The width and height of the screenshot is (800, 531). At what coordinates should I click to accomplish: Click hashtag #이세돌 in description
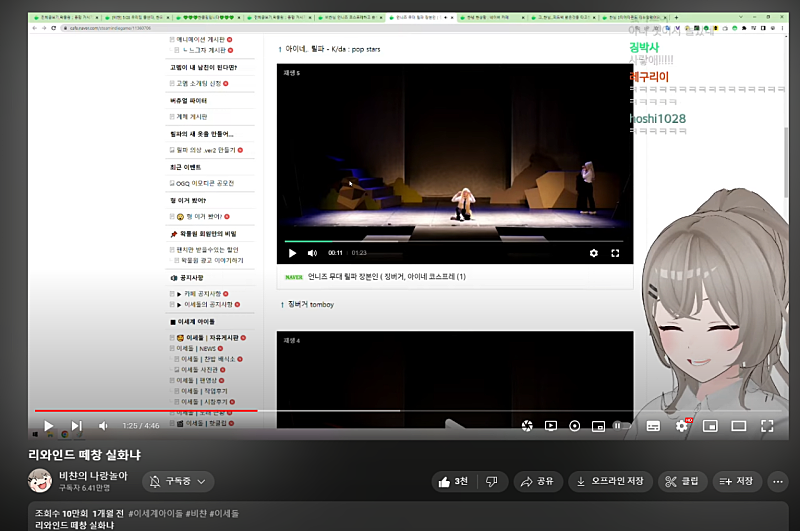point(224,513)
